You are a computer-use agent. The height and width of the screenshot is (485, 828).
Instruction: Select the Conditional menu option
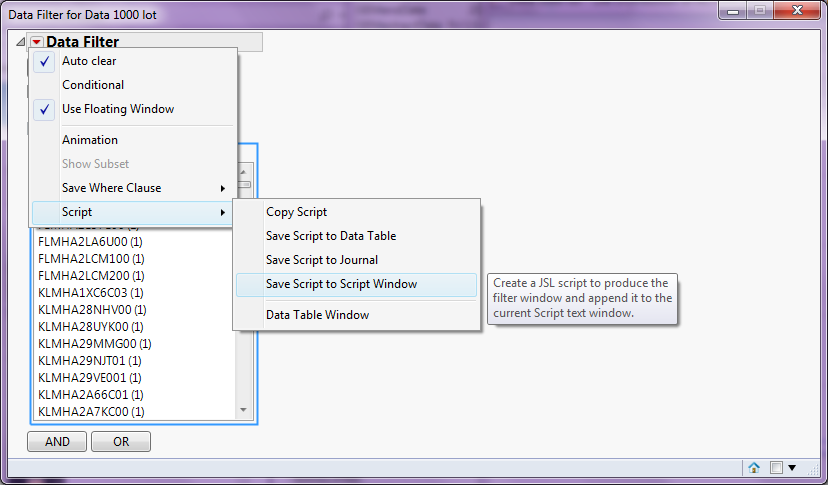(x=132, y=85)
